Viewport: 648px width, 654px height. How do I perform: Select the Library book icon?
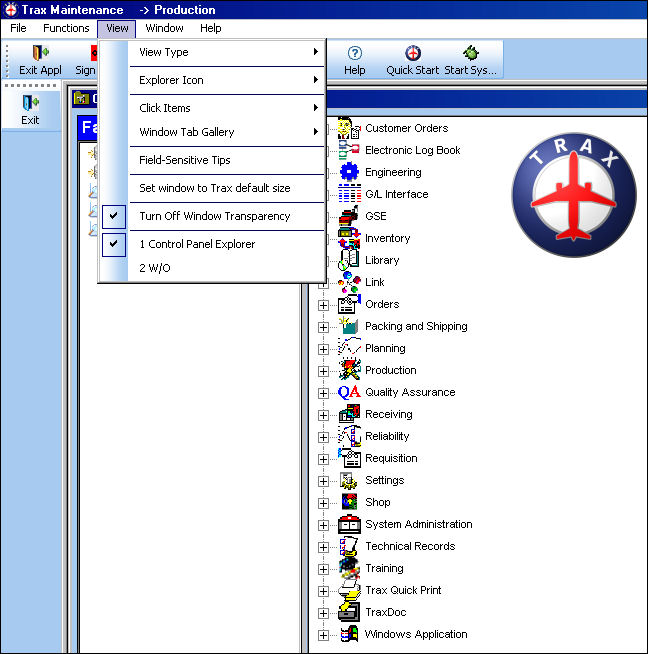point(349,260)
